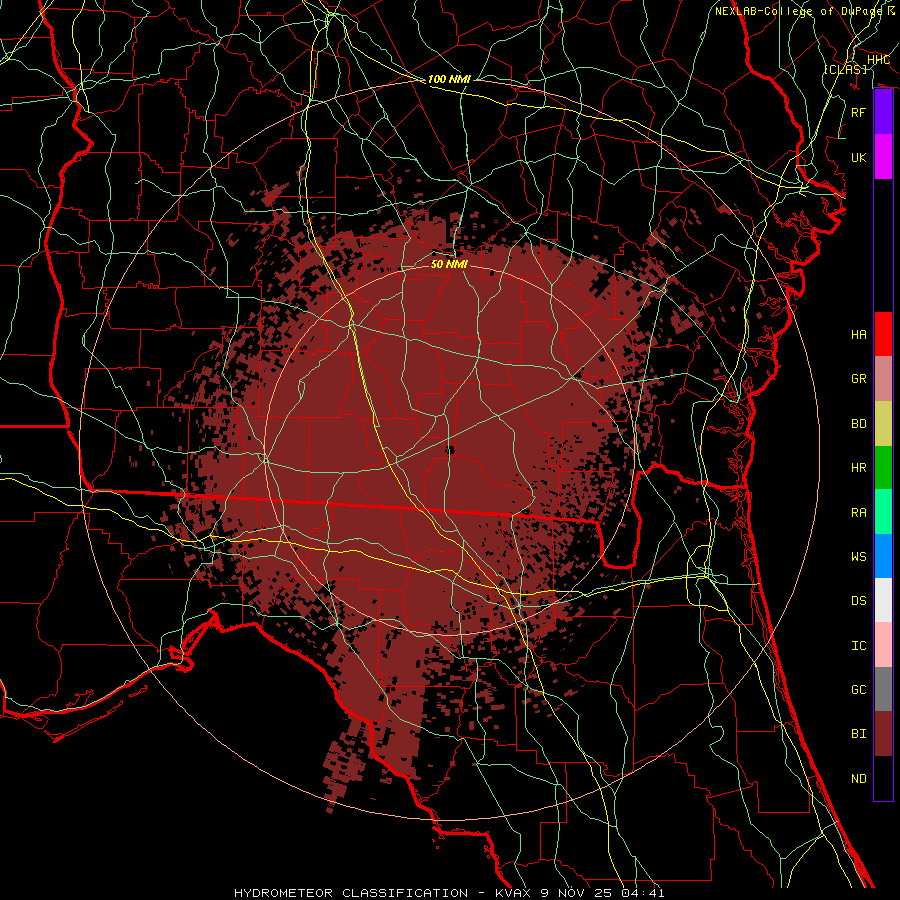The image size is (900, 900).
Task: Click the Hydrometeor Classification KVAX title text
Action: [x=449, y=893]
